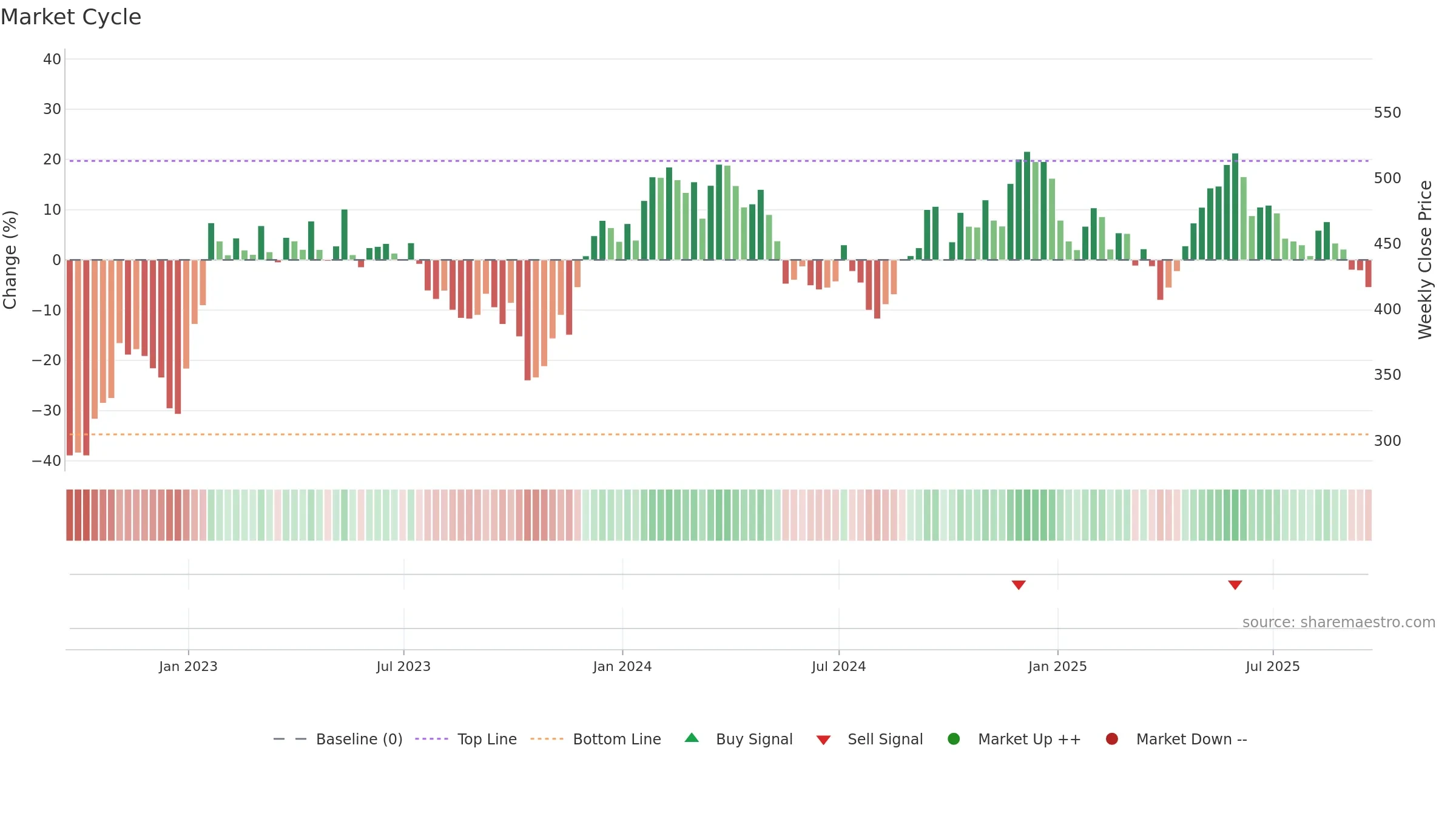1456x819 pixels.
Task: Click the −20 tick on left axis
Action: pos(47,360)
